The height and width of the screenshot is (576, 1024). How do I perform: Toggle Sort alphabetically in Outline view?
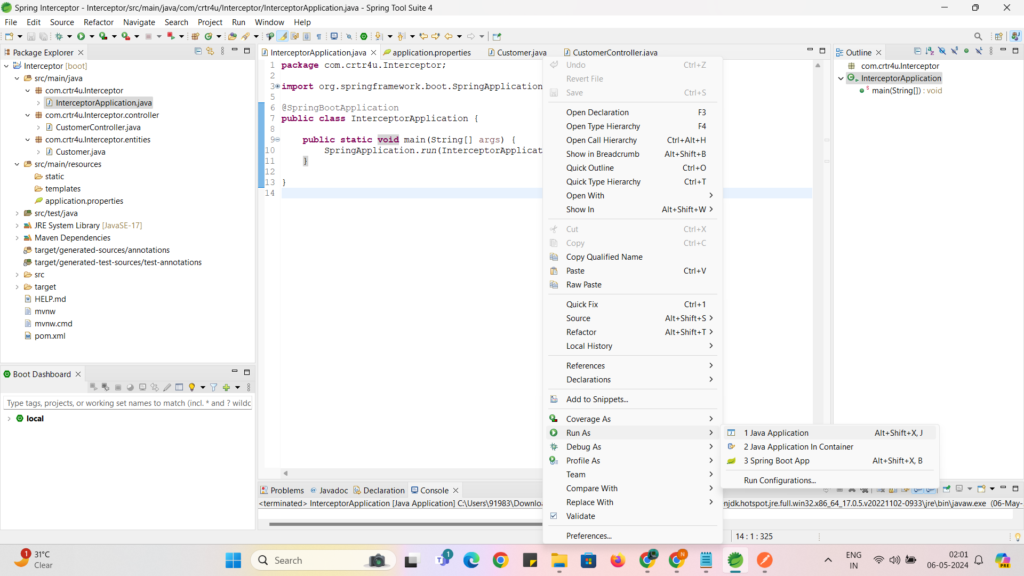(x=930, y=51)
